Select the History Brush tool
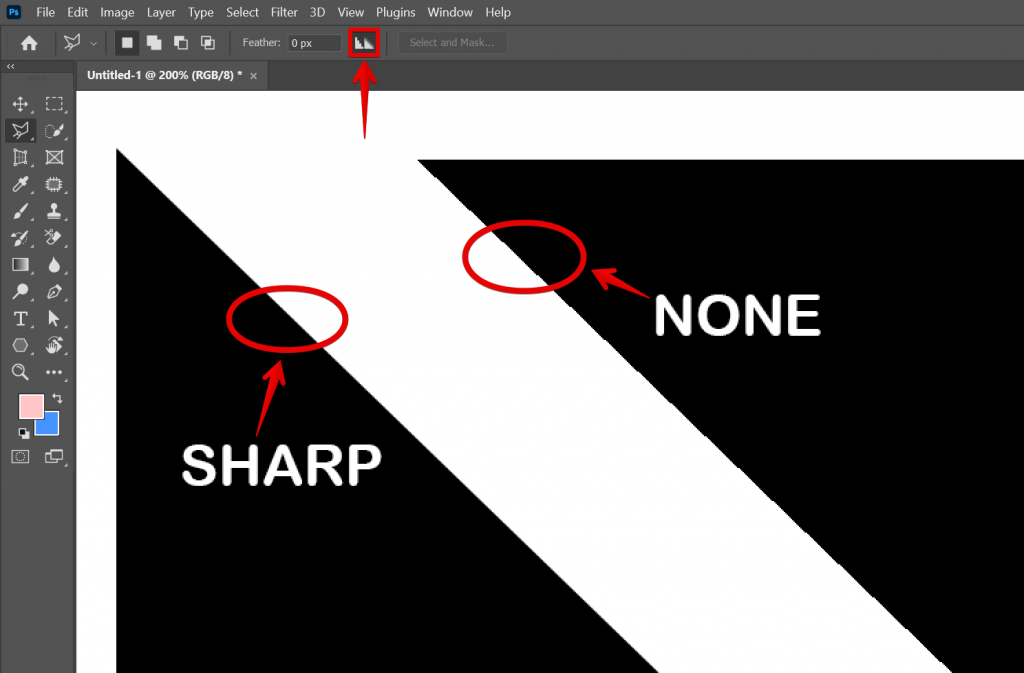The height and width of the screenshot is (673, 1024). 20,238
